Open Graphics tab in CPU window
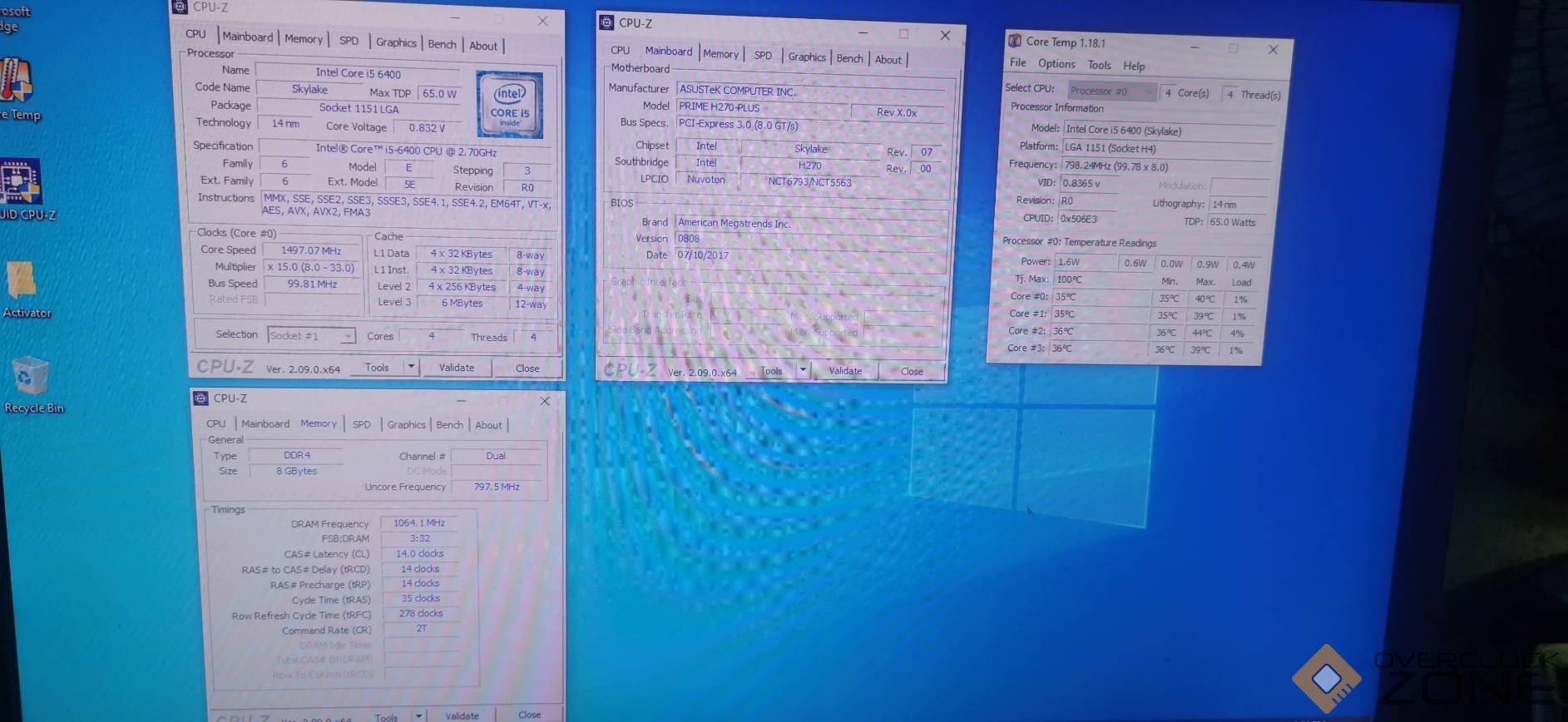1568x722 pixels. [x=396, y=42]
